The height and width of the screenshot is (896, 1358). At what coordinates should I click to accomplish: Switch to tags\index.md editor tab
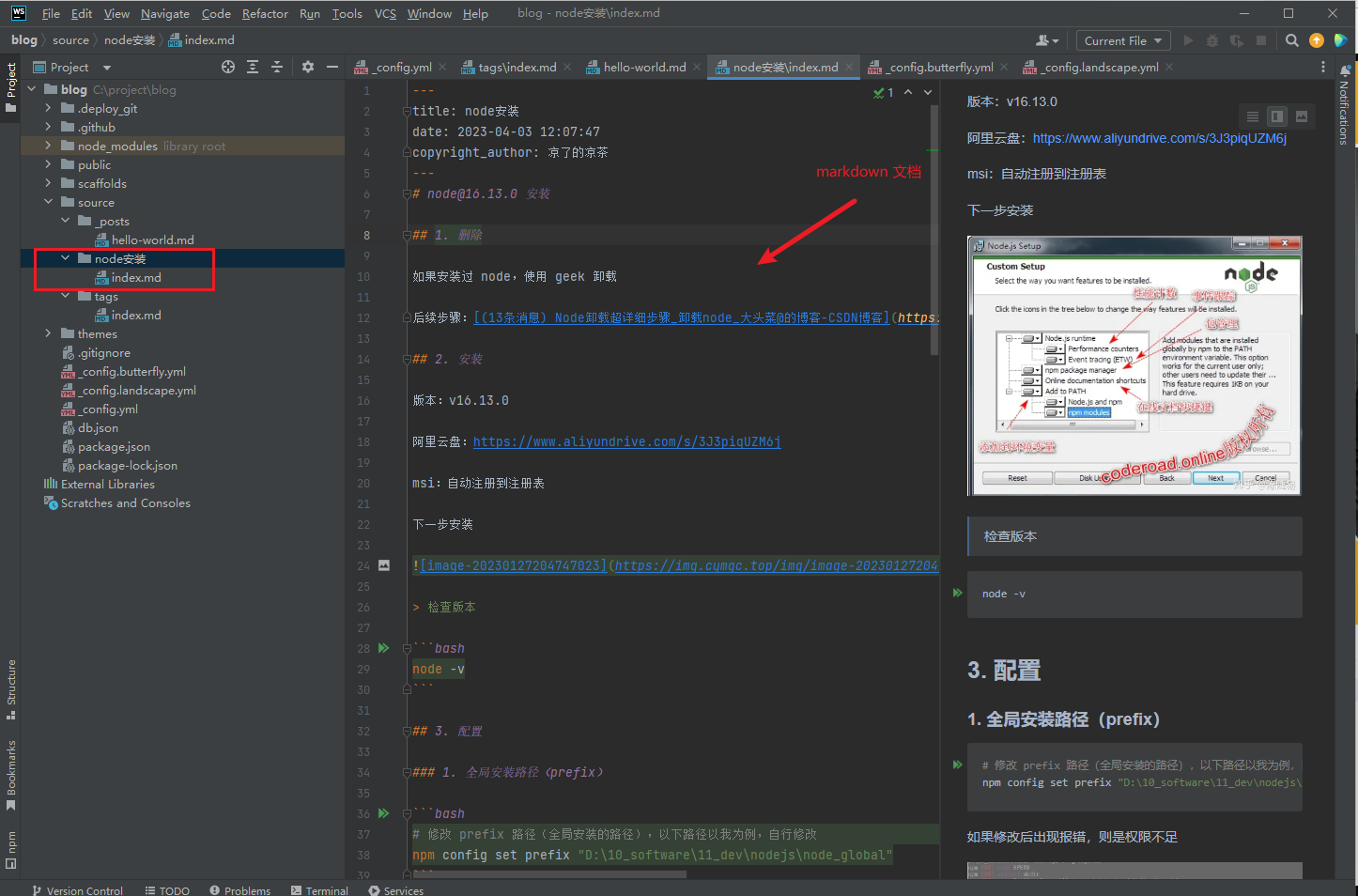click(517, 67)
